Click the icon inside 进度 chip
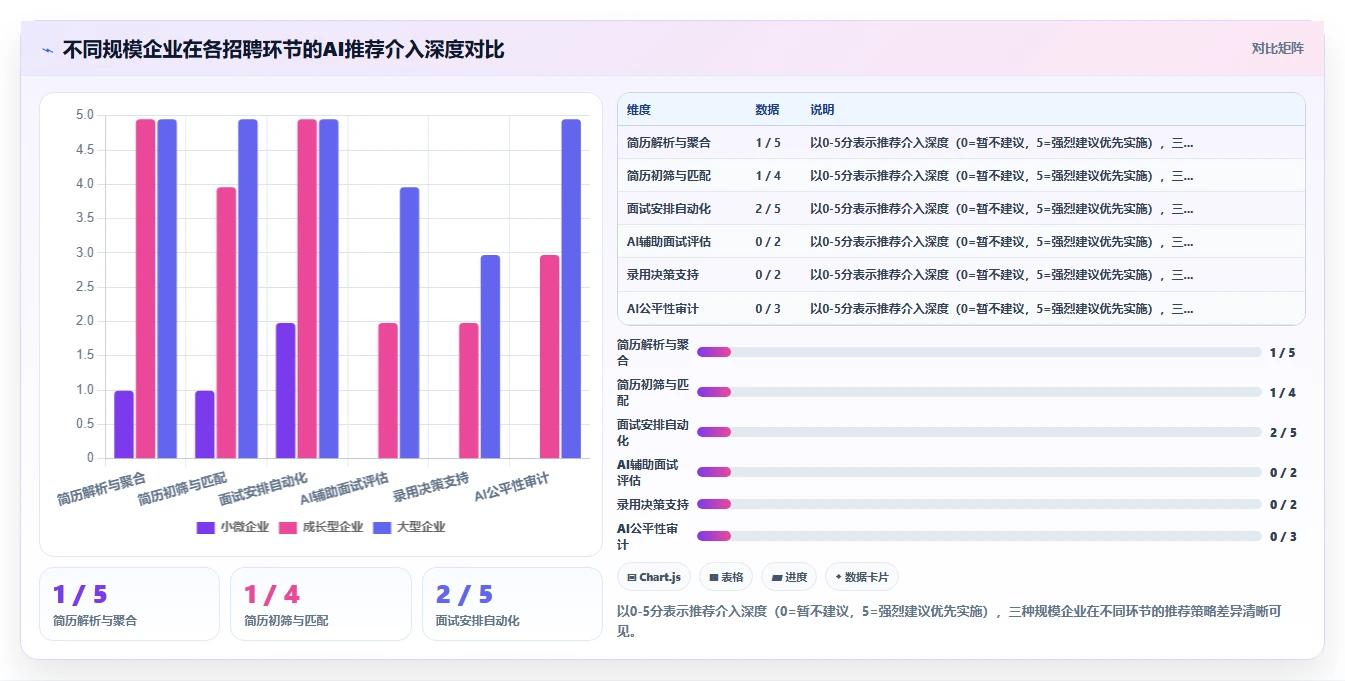The height and width of the screenshot is (681, 1345). [x=777, y=577]
